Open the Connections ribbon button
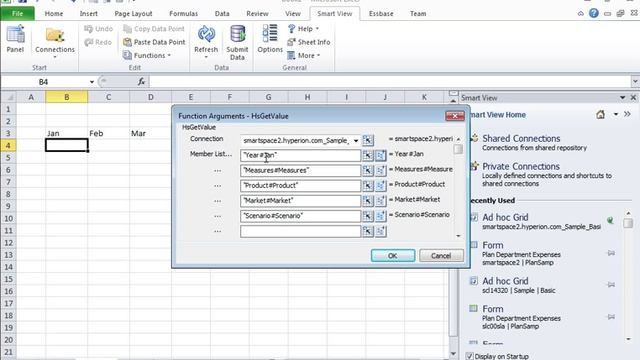This screenshot has height=360, width=640. (x=55, y=41)
